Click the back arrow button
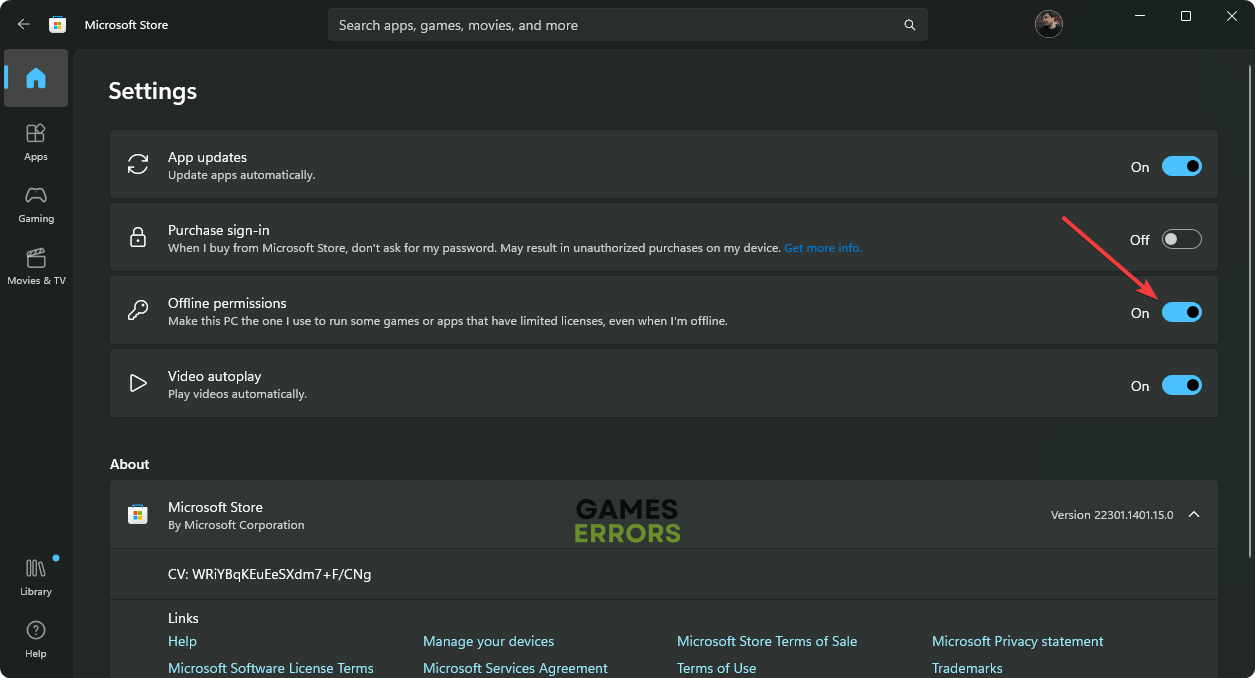Image resolution: width=1255 pixels, height=678 pixels. (x=24, y=24)
